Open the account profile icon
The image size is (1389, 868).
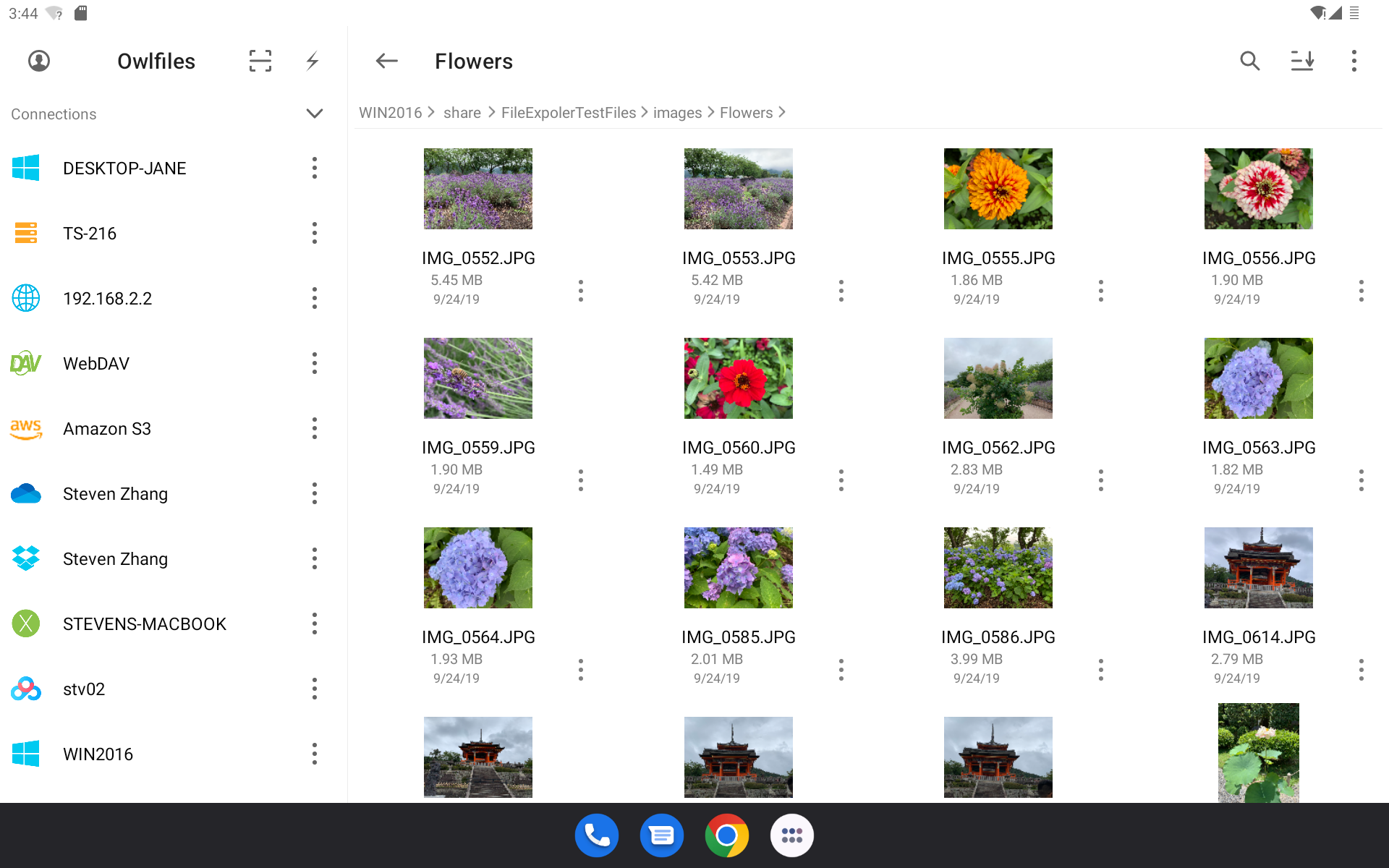click(x=39, y=61)
